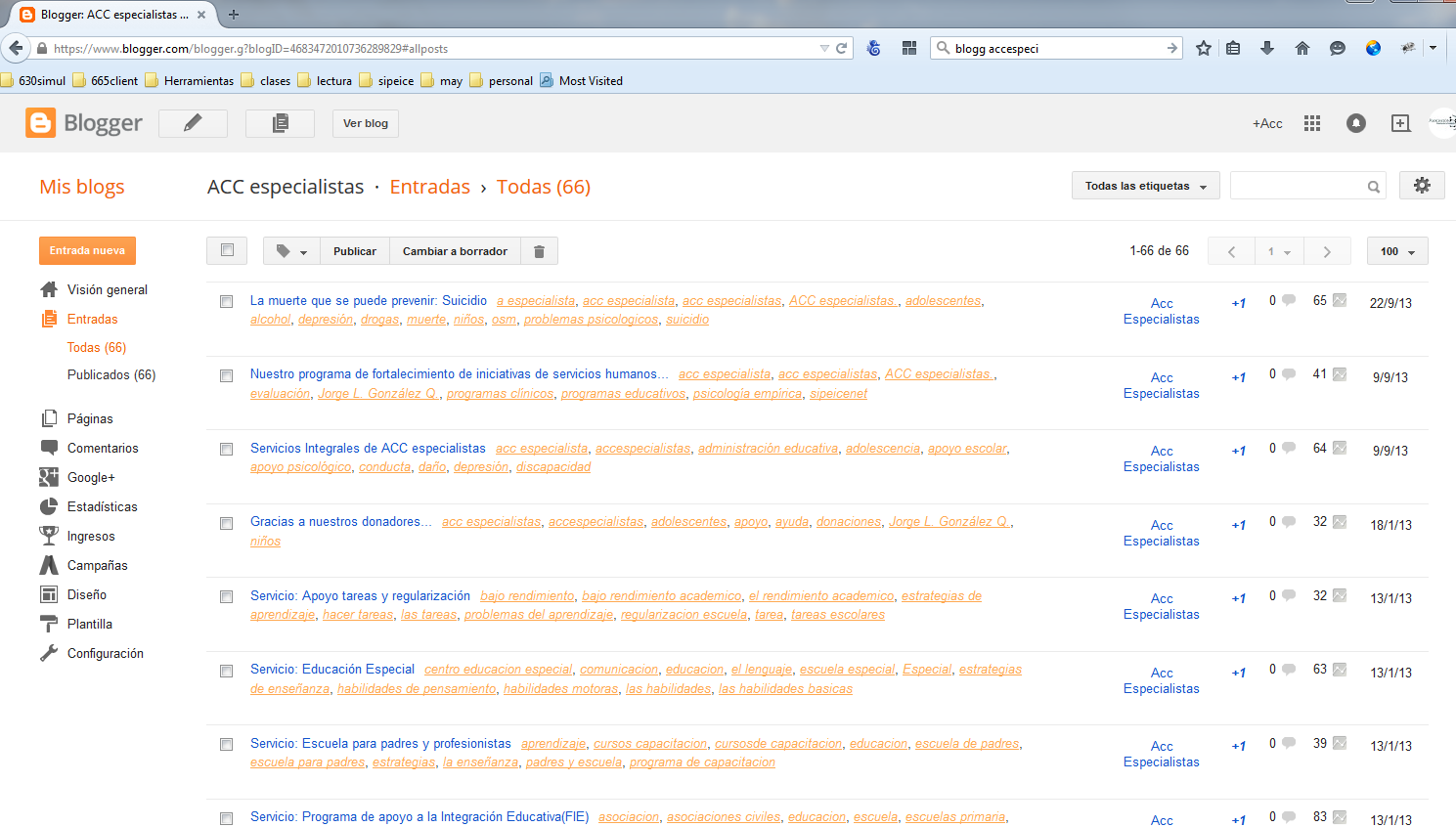Open Configuración in the sidebar

[x=106, y=653]
